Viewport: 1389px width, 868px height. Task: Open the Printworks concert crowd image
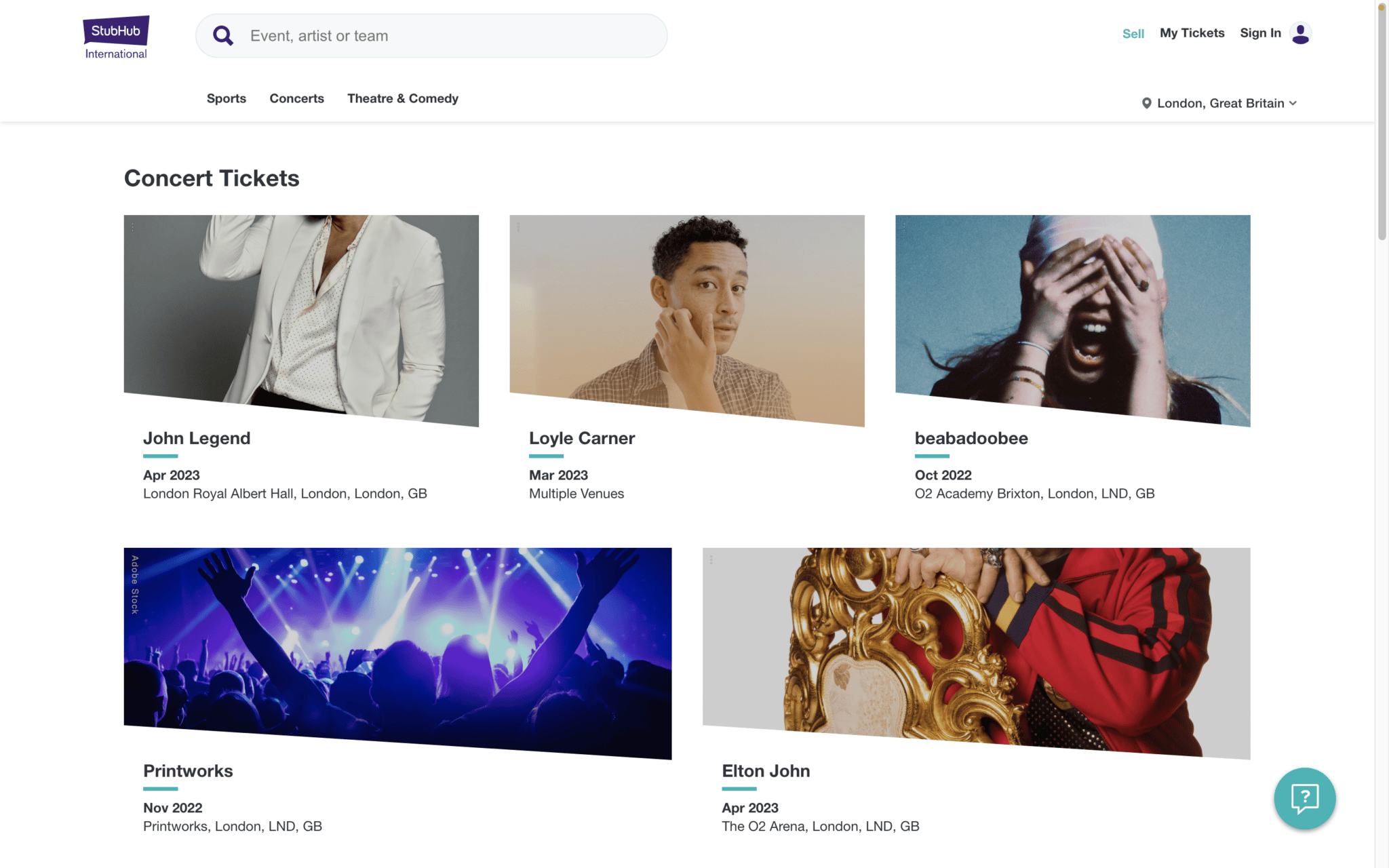[397, 653]
